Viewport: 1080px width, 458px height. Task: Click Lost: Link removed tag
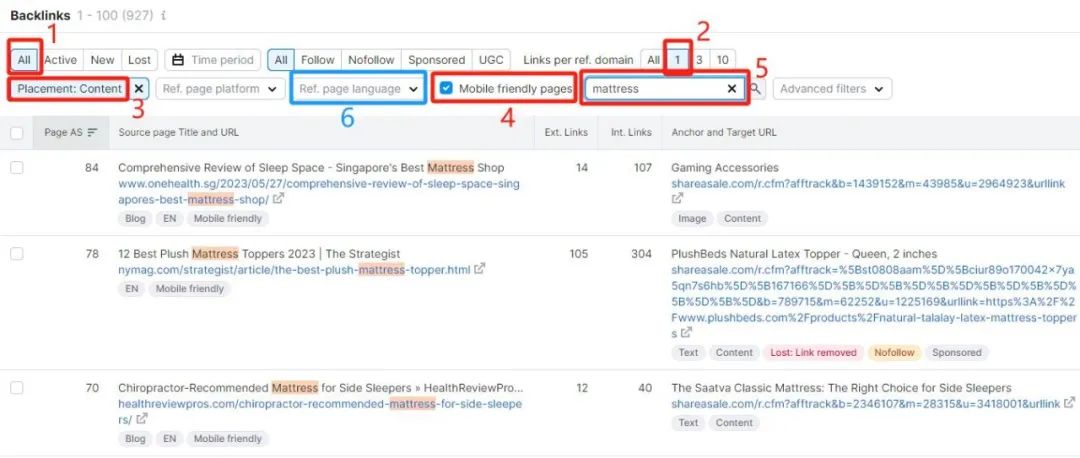813,353
